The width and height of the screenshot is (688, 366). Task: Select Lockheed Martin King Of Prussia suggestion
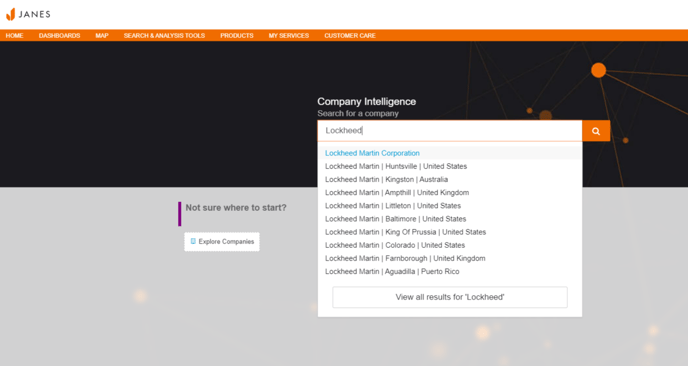pyautogui.click(x=450, y=232)
